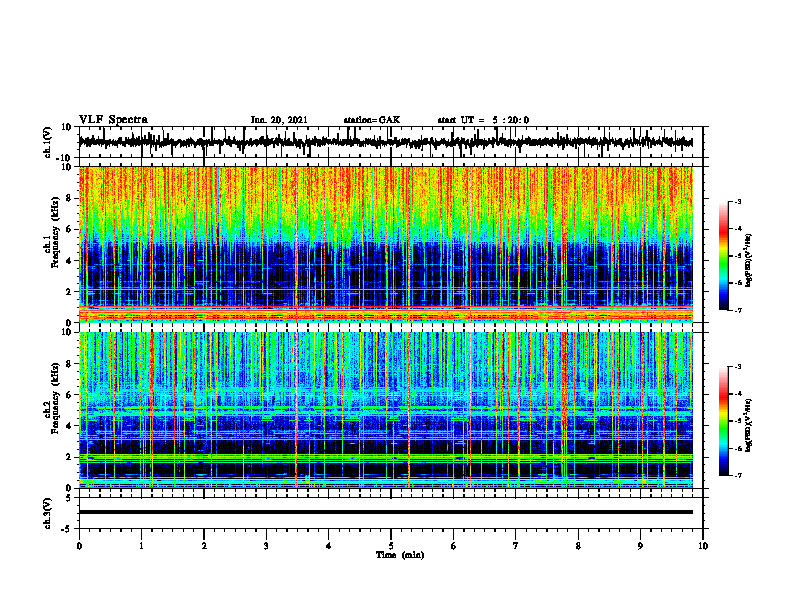The height and width of the screenshot is (612, 792).
Task: Click the "Jan. 20, 2021" date label
Action: point(279,120)
